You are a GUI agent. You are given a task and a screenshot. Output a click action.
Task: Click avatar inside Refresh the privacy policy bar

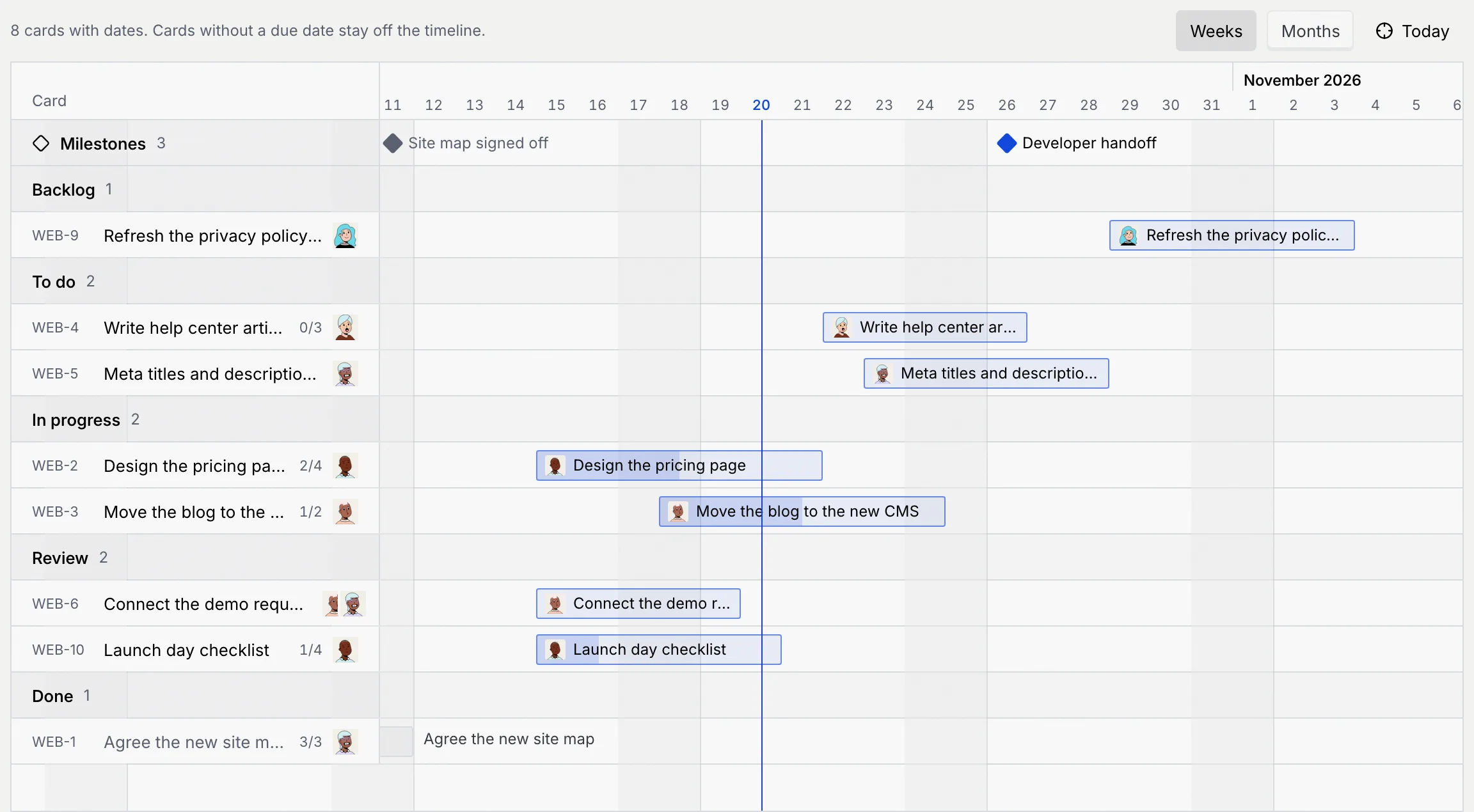coord(1129,235)
